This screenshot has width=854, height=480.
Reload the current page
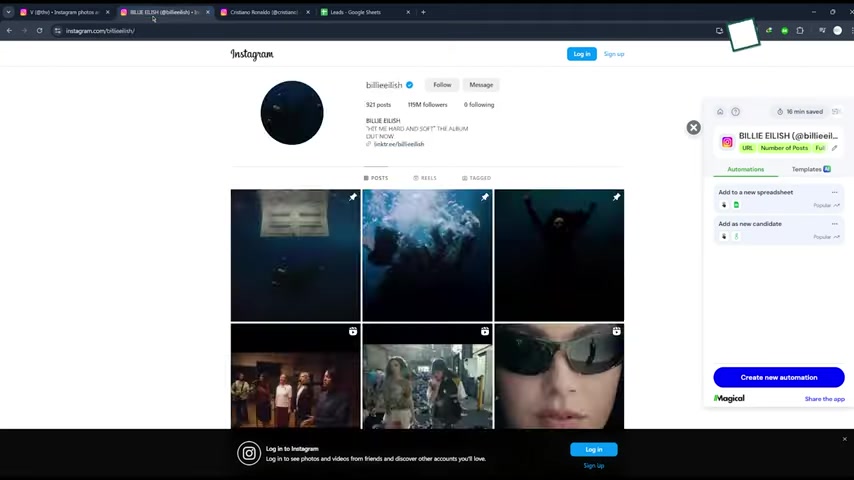(x=39, y=31)
